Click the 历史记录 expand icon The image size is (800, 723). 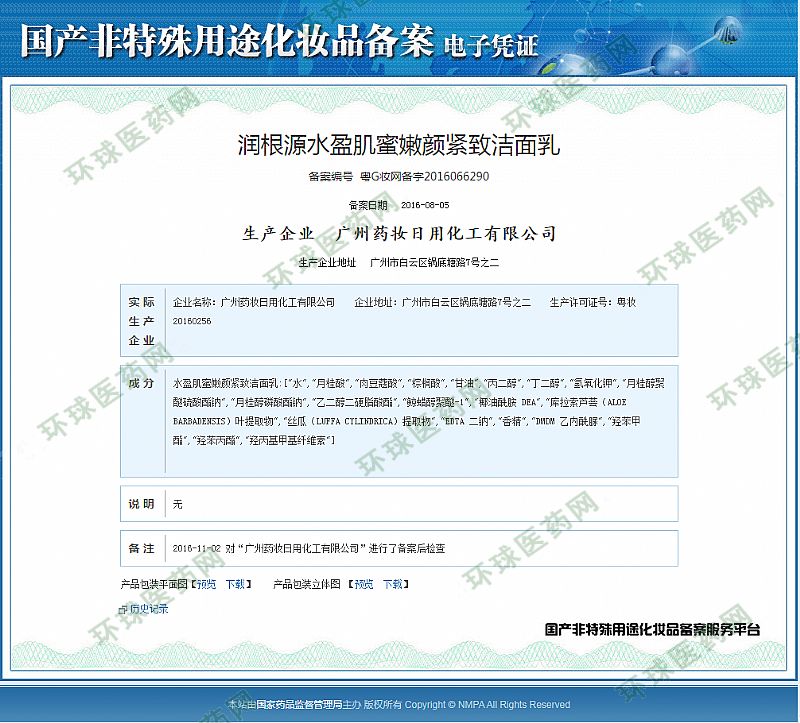pos(121,608)
